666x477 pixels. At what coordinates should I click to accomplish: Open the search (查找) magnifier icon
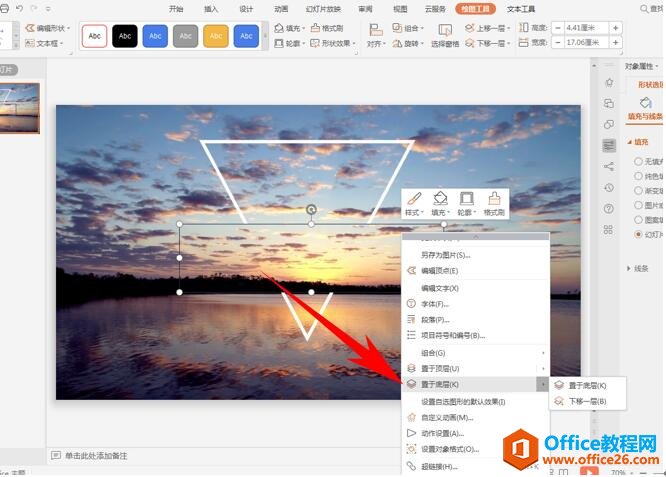pos(644,9)
